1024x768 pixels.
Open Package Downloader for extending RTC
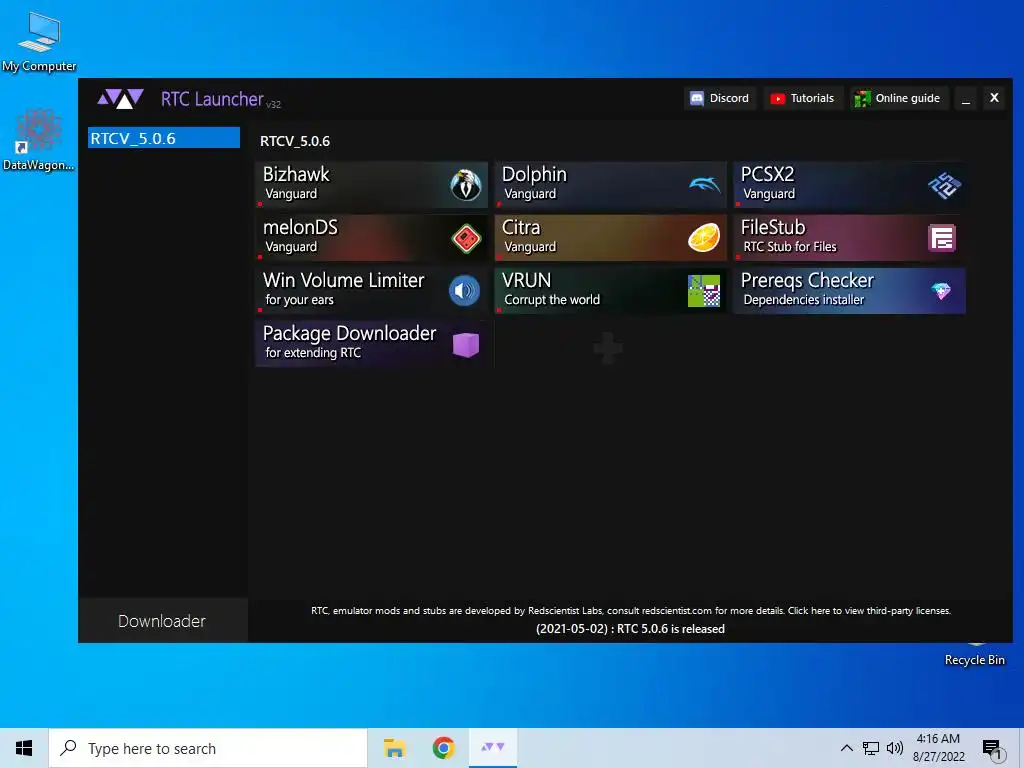pos(372,344)
